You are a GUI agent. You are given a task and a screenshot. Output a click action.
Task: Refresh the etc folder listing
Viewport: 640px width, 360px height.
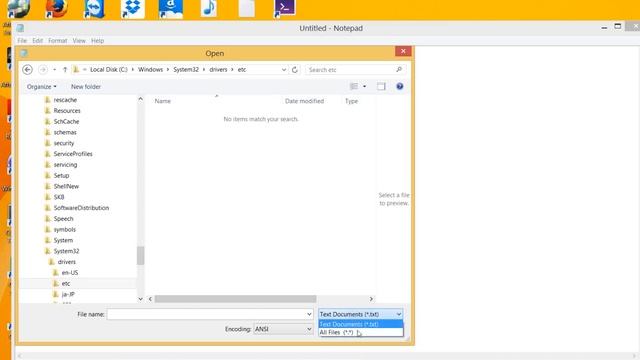[295, 70]
